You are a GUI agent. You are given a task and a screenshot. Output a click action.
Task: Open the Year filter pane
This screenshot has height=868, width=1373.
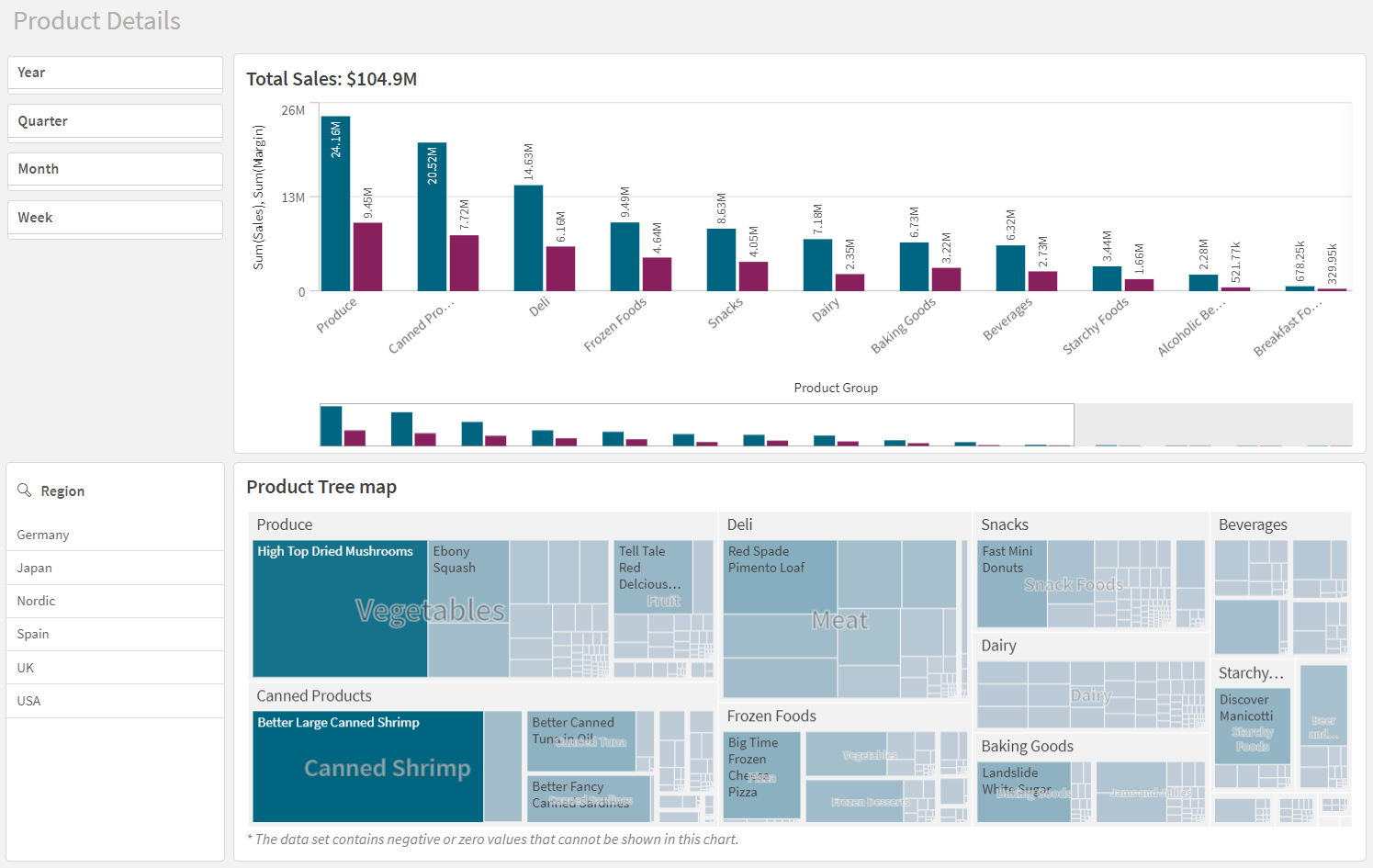pos(114,72)
